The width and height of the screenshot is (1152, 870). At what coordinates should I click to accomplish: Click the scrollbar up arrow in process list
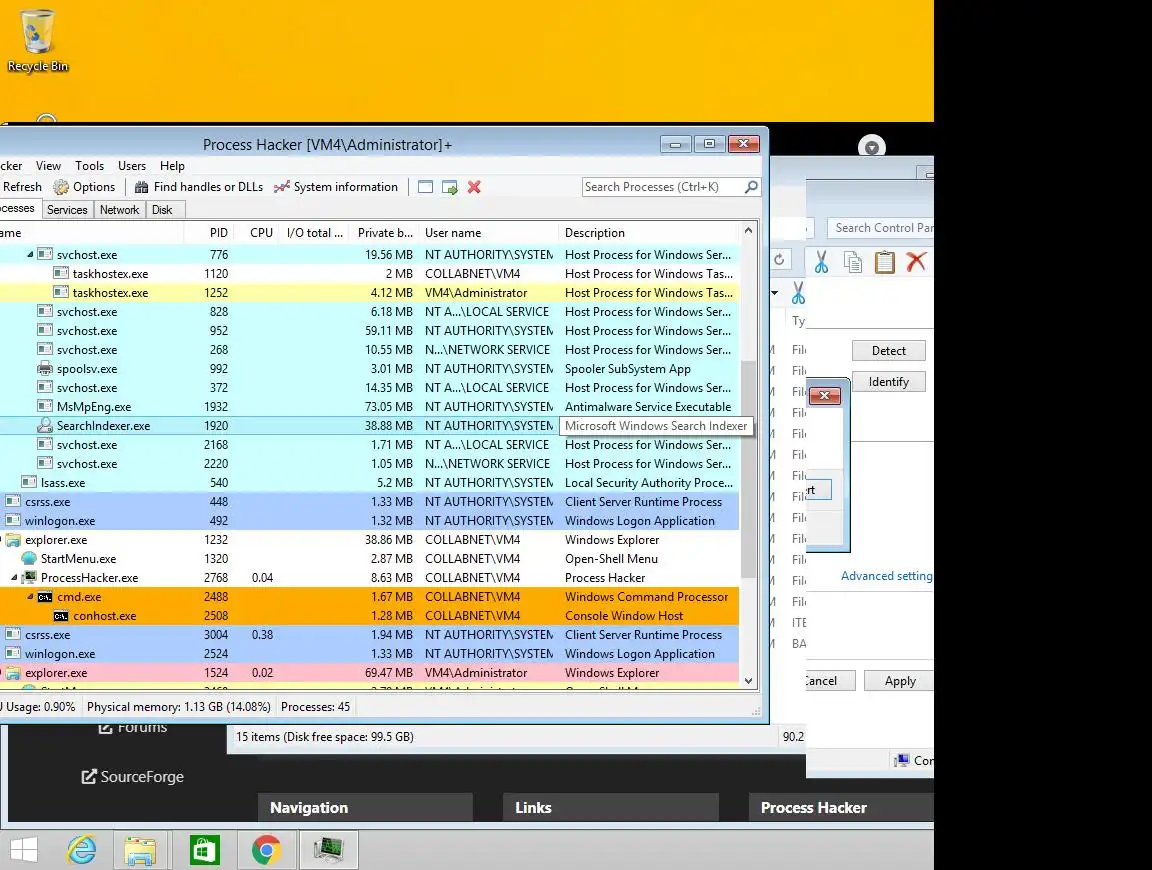coord(748,231)
